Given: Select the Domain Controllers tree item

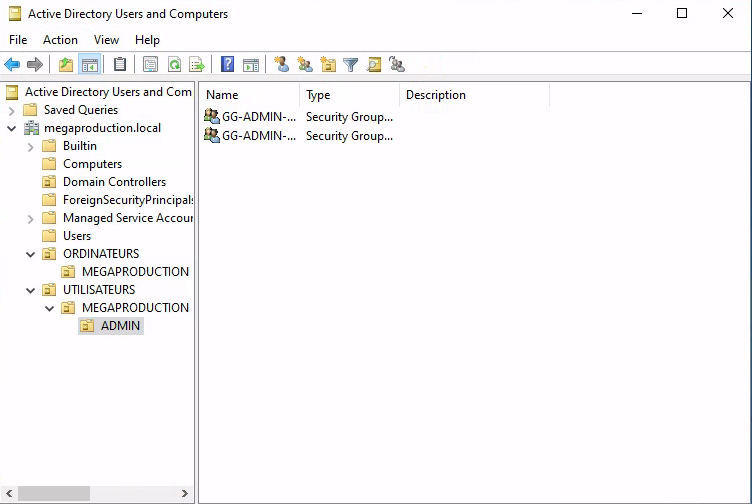Looking at the screenshot, I should [x=114, y=182].
